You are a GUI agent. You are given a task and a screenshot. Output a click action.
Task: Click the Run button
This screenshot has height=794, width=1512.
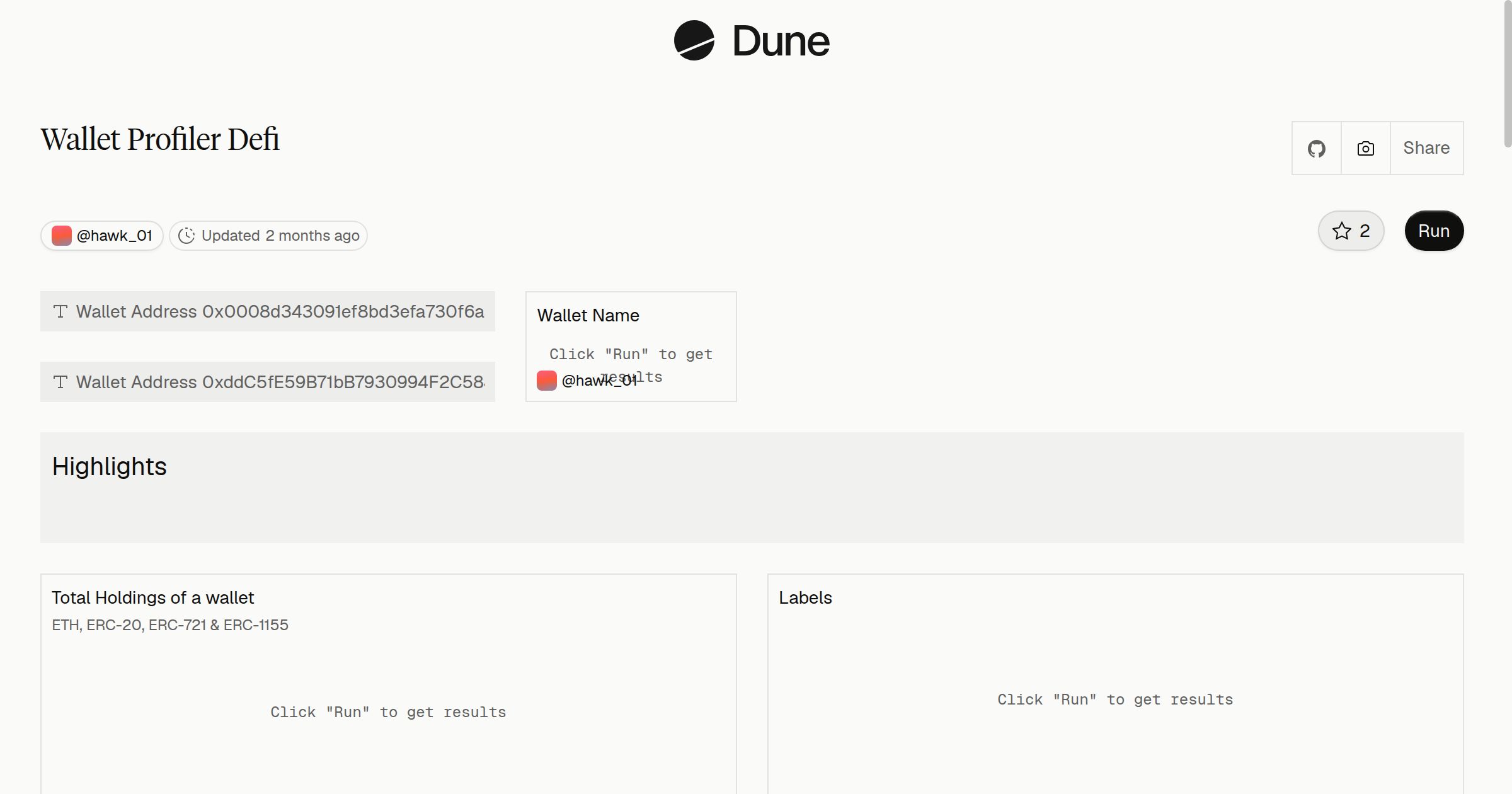pos(1434,231)
